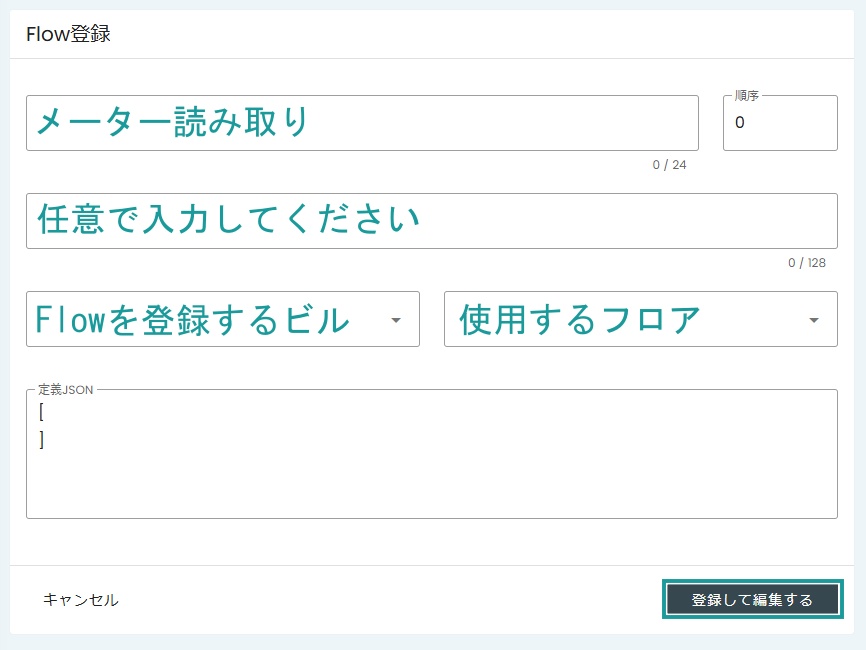Click the 定義JSON section label
This screenshot has height=650, width=866.
(67, 389)
